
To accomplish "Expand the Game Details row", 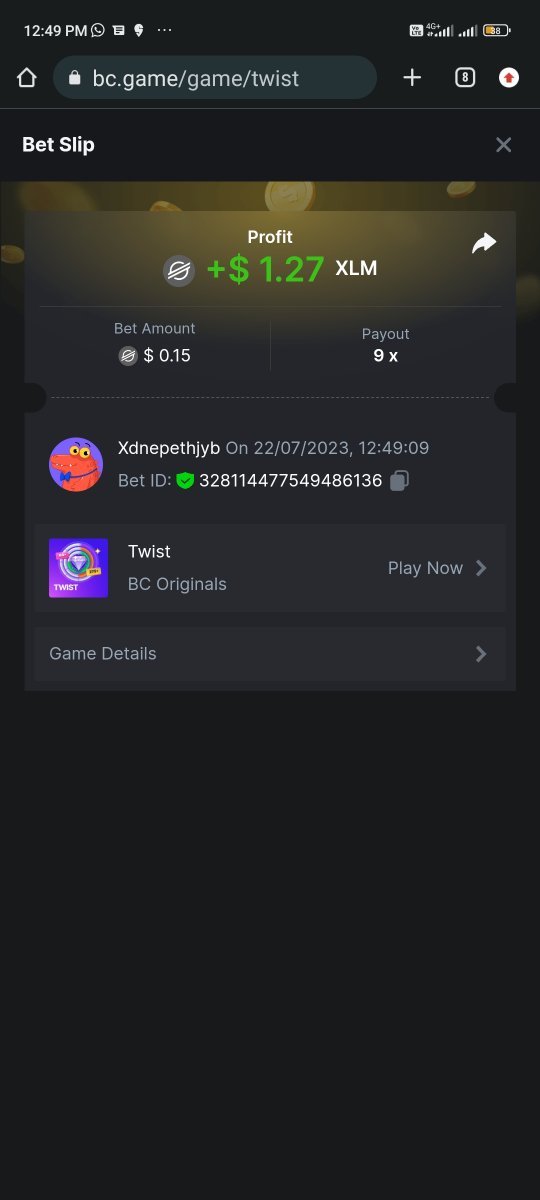I will click(270, 654).
